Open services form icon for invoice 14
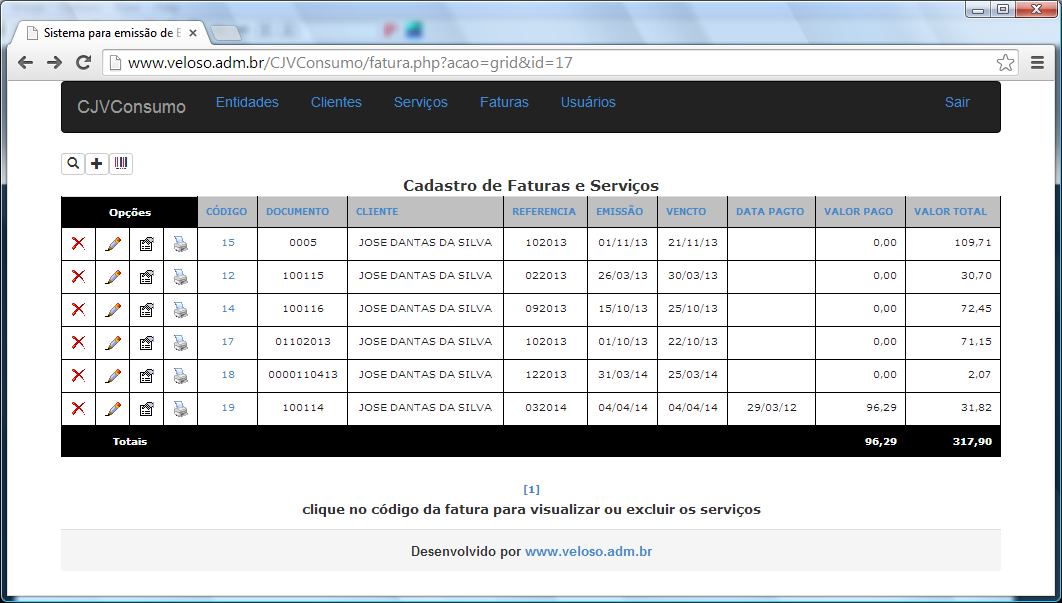Viewport: 1062px width, 603px height. [146, 310]
